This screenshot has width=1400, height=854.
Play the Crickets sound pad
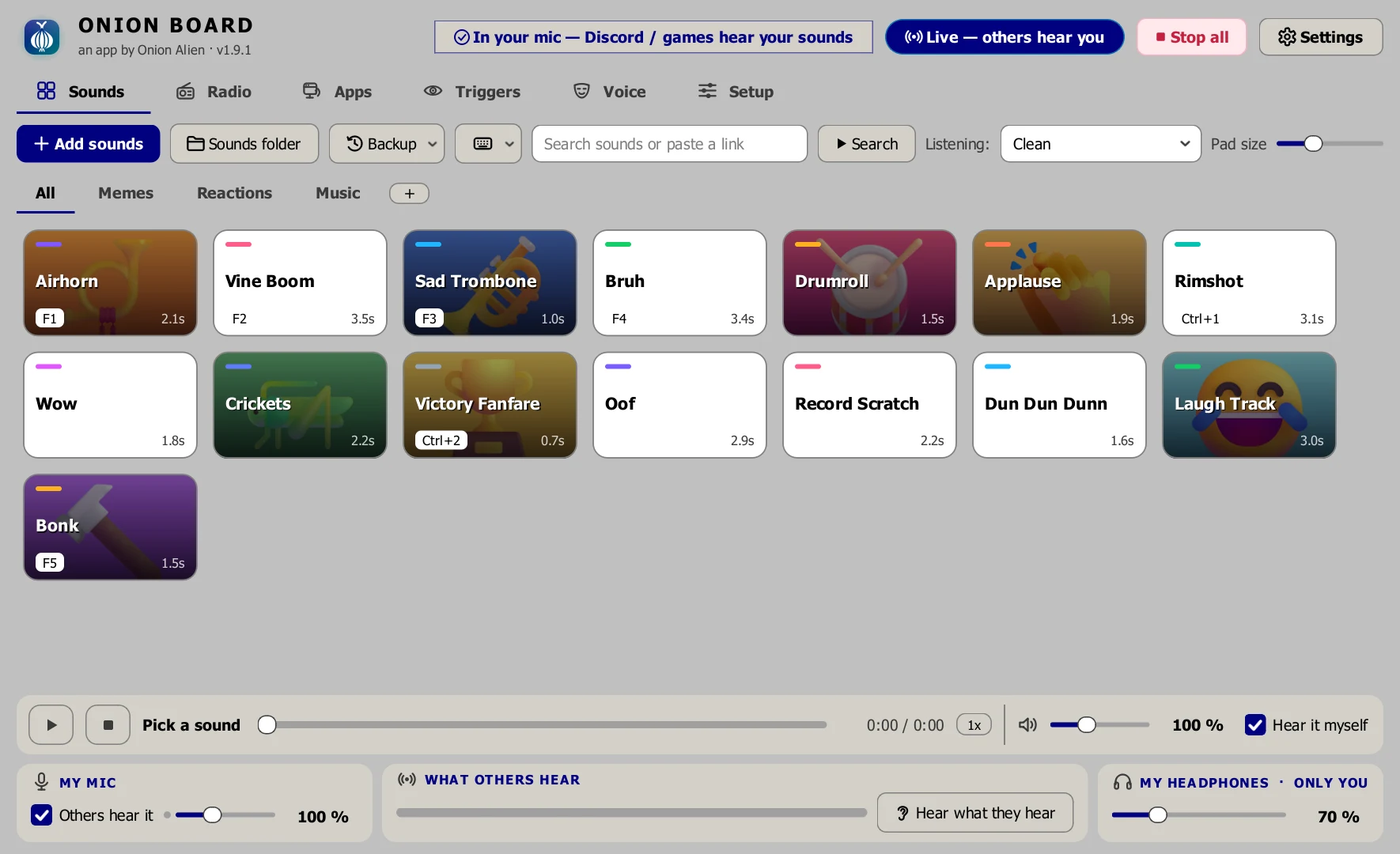(300, 405)
